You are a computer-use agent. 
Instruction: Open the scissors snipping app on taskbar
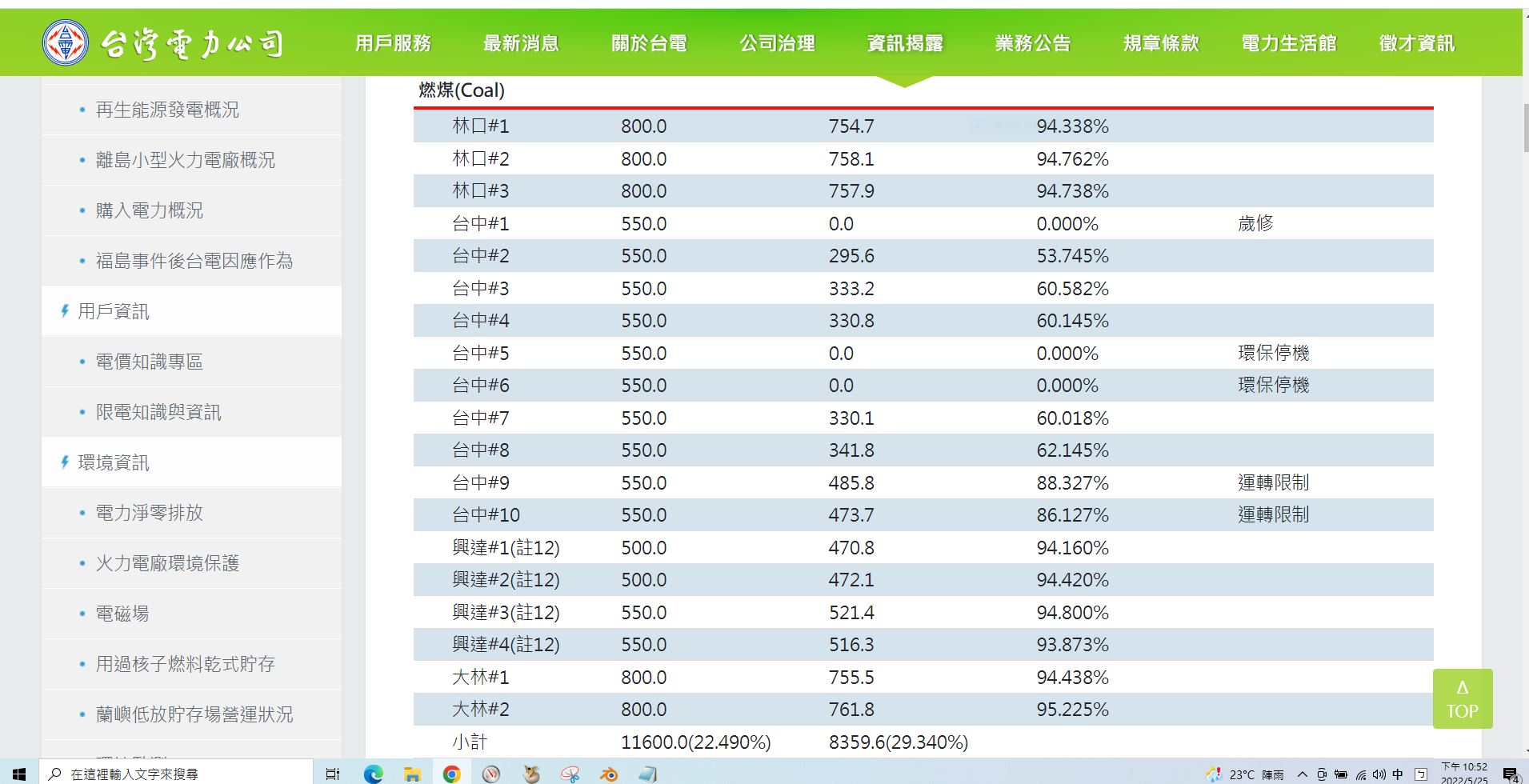570,774
